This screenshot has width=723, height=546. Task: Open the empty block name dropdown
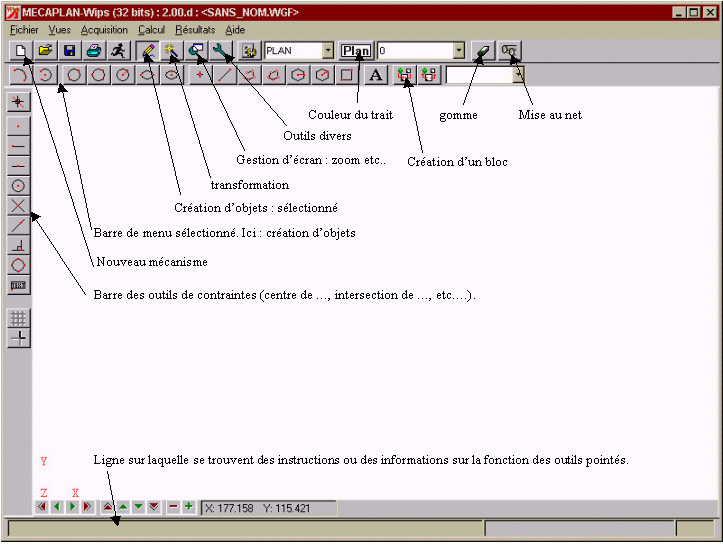[519, 75]
